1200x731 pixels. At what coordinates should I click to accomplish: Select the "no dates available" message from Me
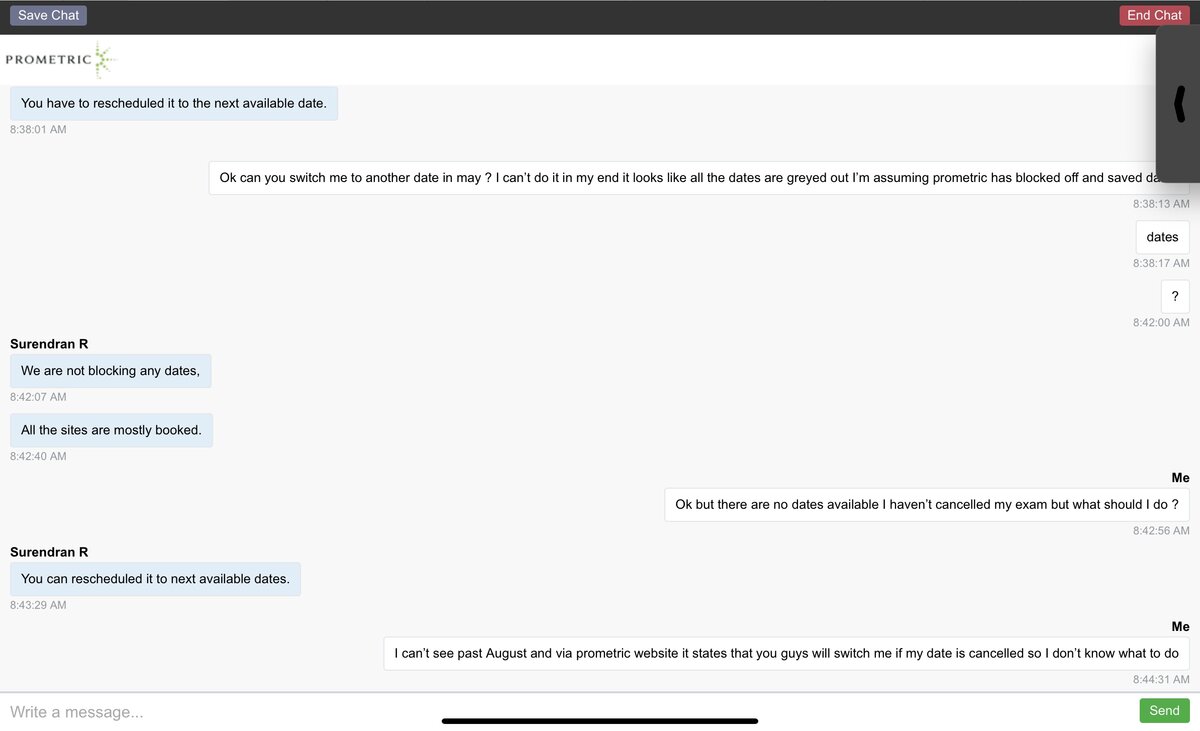pyautogui.click(x=926, y=504)
